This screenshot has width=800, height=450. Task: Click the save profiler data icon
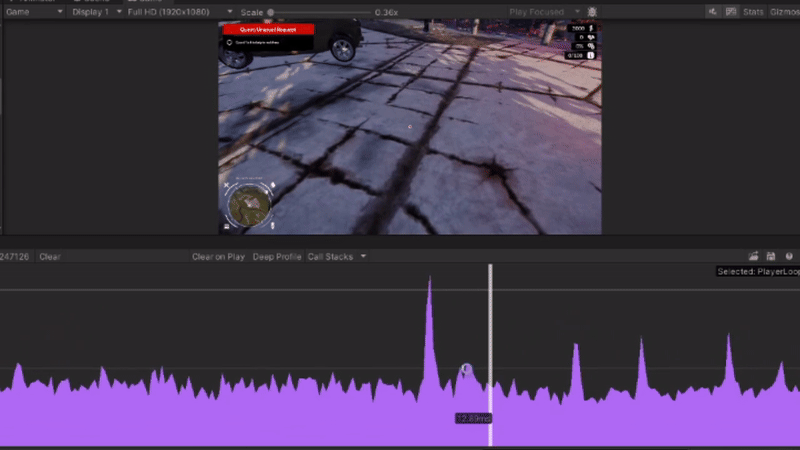pos(771,256)
